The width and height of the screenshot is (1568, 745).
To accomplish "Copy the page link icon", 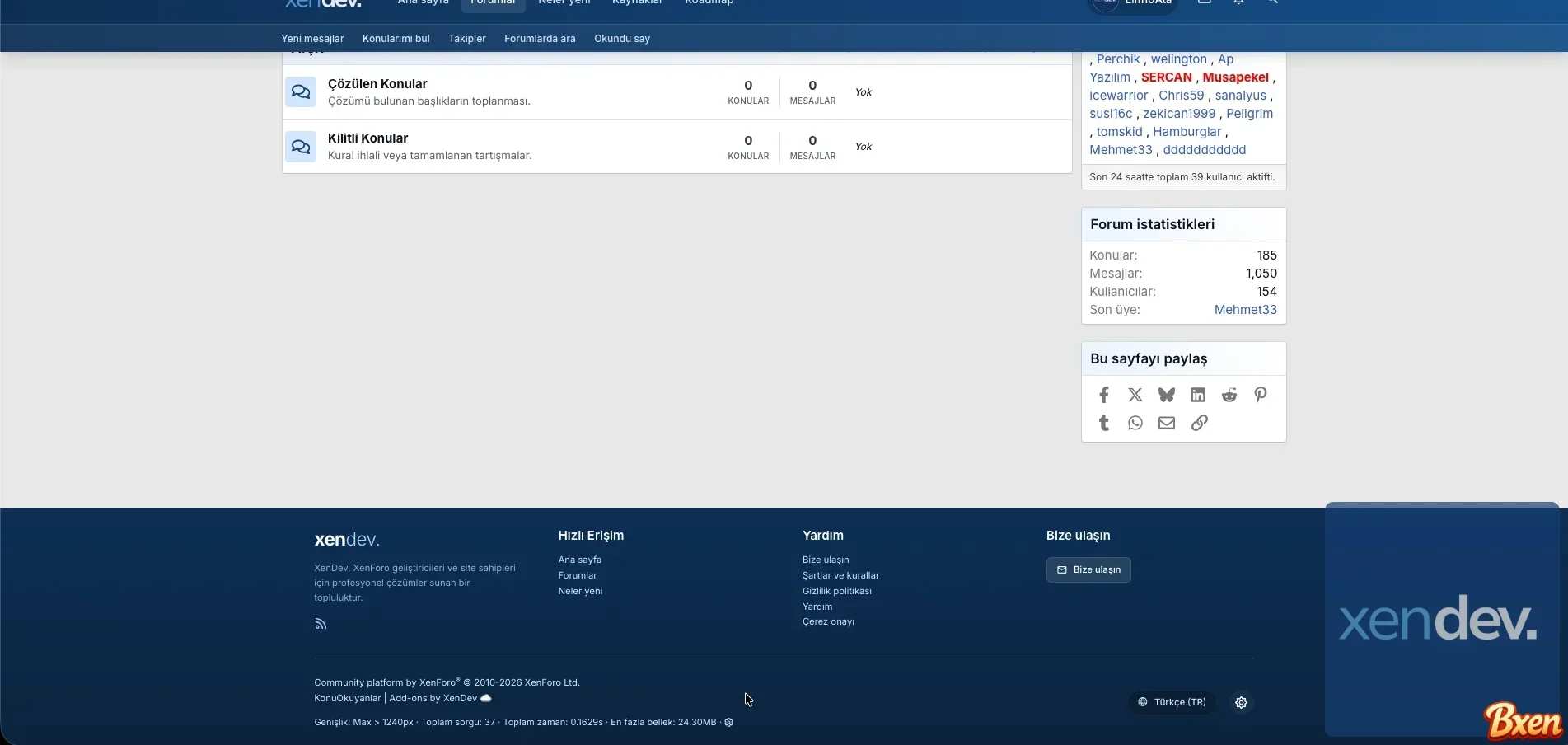I will coord(1199,422).
